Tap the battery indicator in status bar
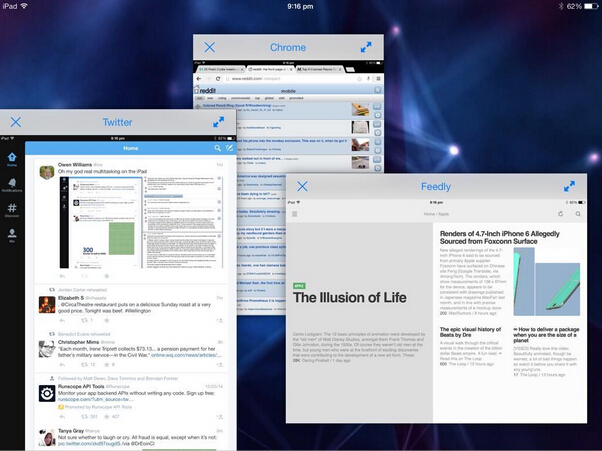602x451 pixels. pyautogui.click(x=590, y=6)
